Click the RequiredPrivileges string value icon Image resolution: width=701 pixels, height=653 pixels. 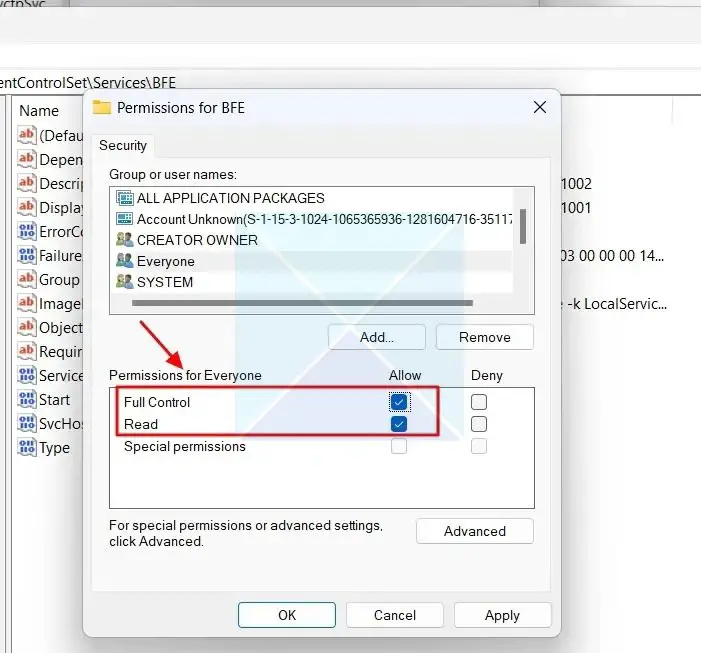coord(27,351)
